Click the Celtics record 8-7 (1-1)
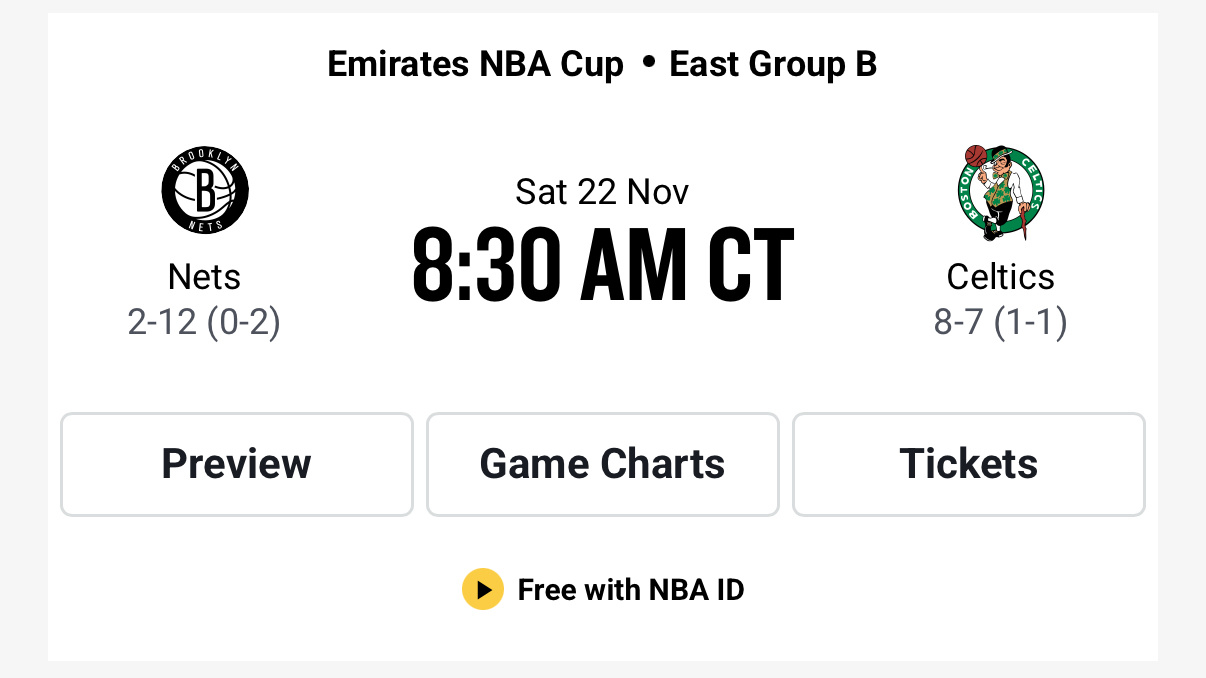 (1001, 323)
